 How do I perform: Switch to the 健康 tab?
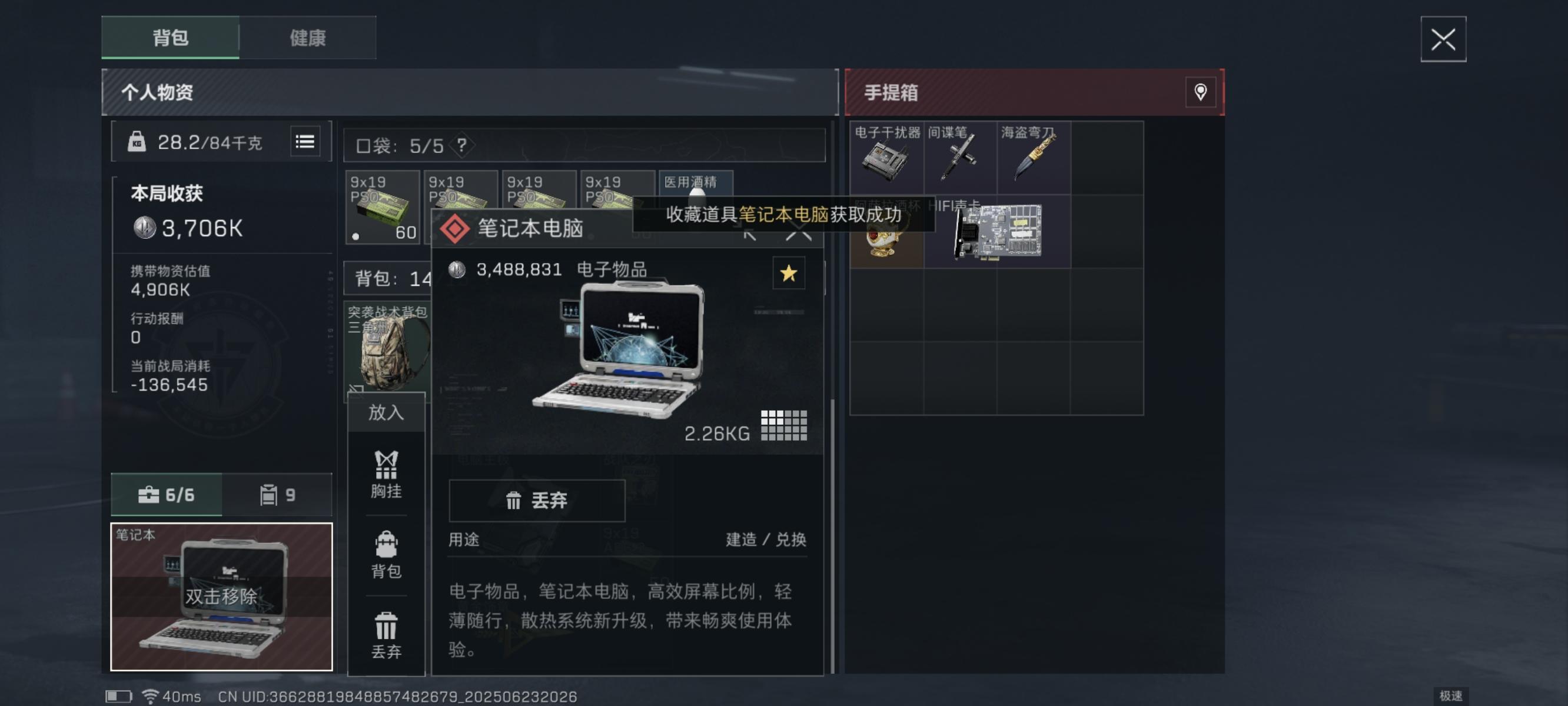coord(307,38)
